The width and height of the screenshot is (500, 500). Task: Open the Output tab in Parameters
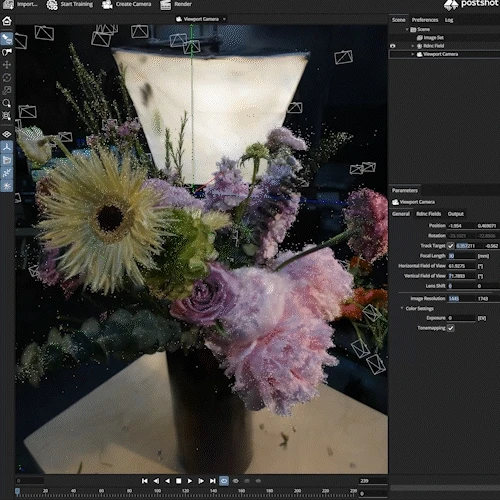[455, 214]
